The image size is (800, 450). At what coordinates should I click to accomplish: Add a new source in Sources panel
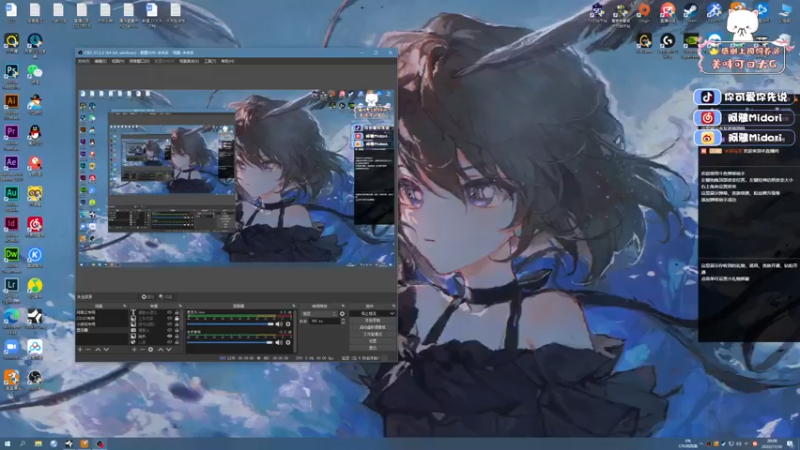pyautogui.click(x=134, y=349)
